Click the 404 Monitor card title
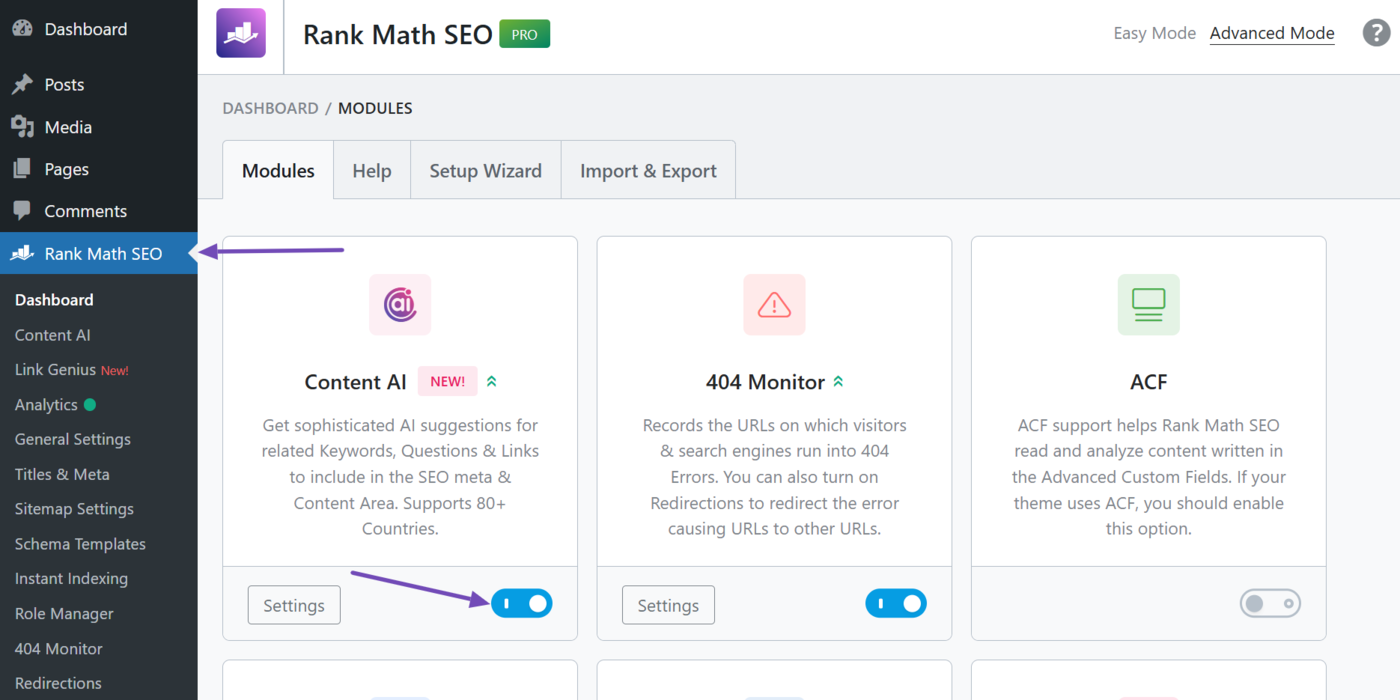This screenshot has width=1400, height=700. click(765, 382)
